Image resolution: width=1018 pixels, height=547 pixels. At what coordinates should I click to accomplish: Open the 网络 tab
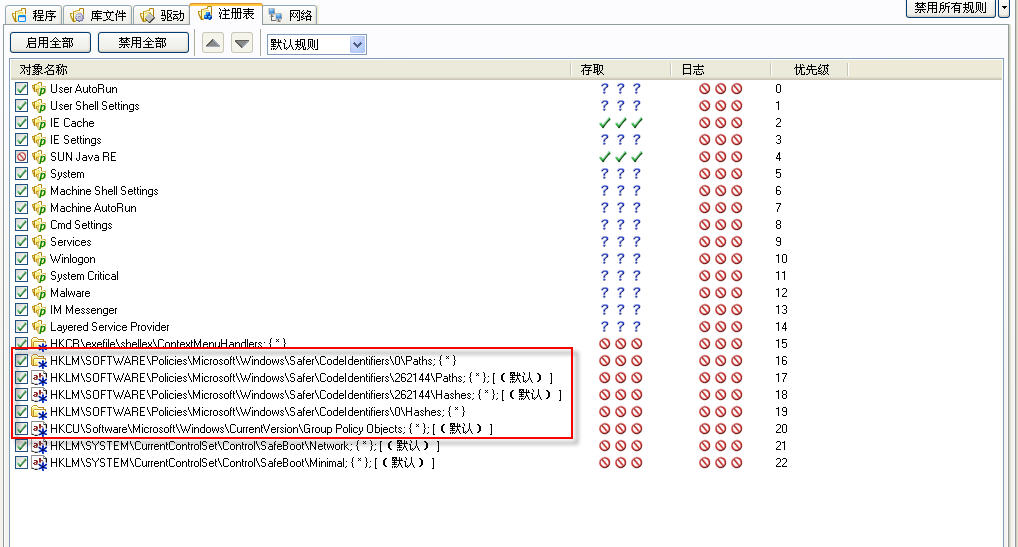click(x=291, y=15)
